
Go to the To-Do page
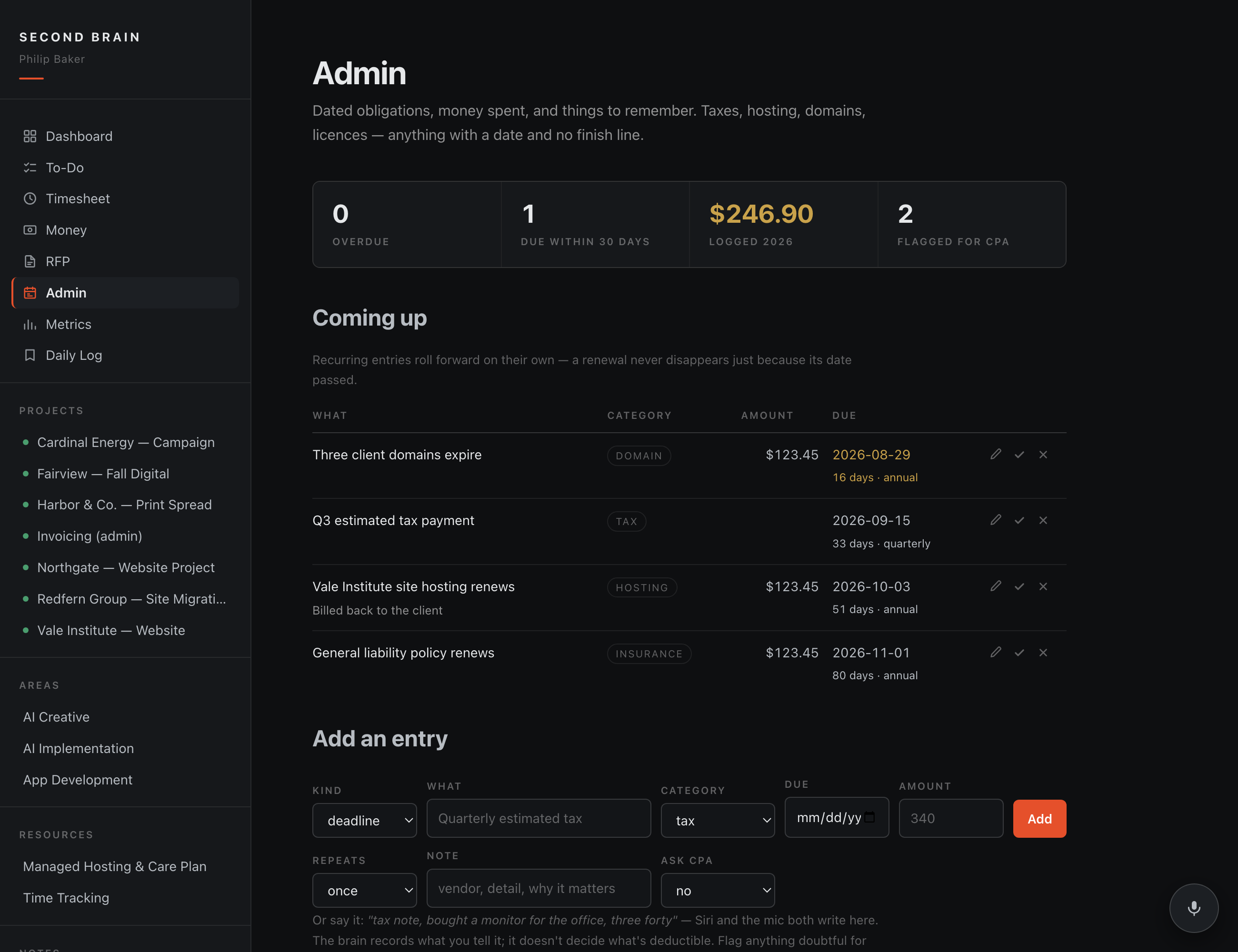pos(125,168)
